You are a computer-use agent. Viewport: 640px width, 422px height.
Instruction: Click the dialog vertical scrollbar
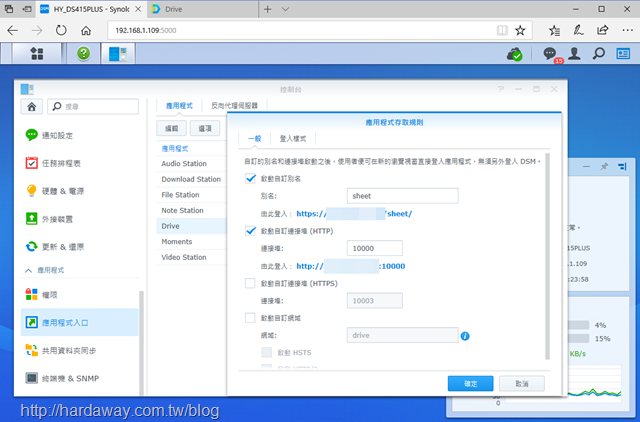point(547,257)
